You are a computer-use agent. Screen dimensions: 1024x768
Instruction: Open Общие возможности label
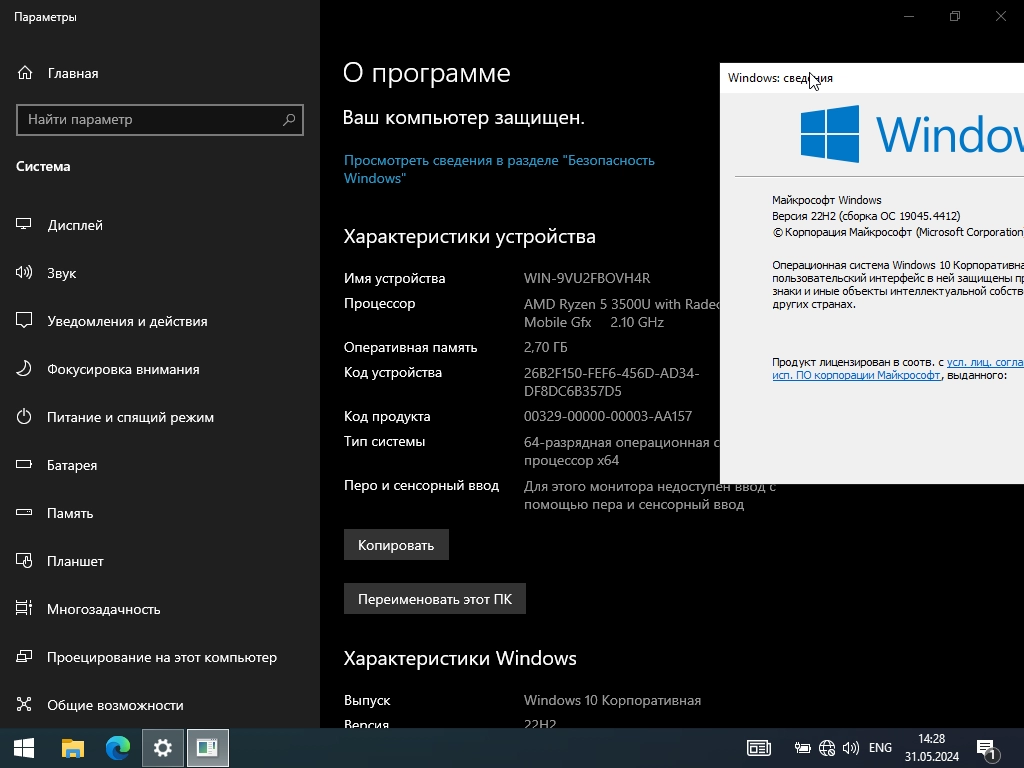coord(115,705)
